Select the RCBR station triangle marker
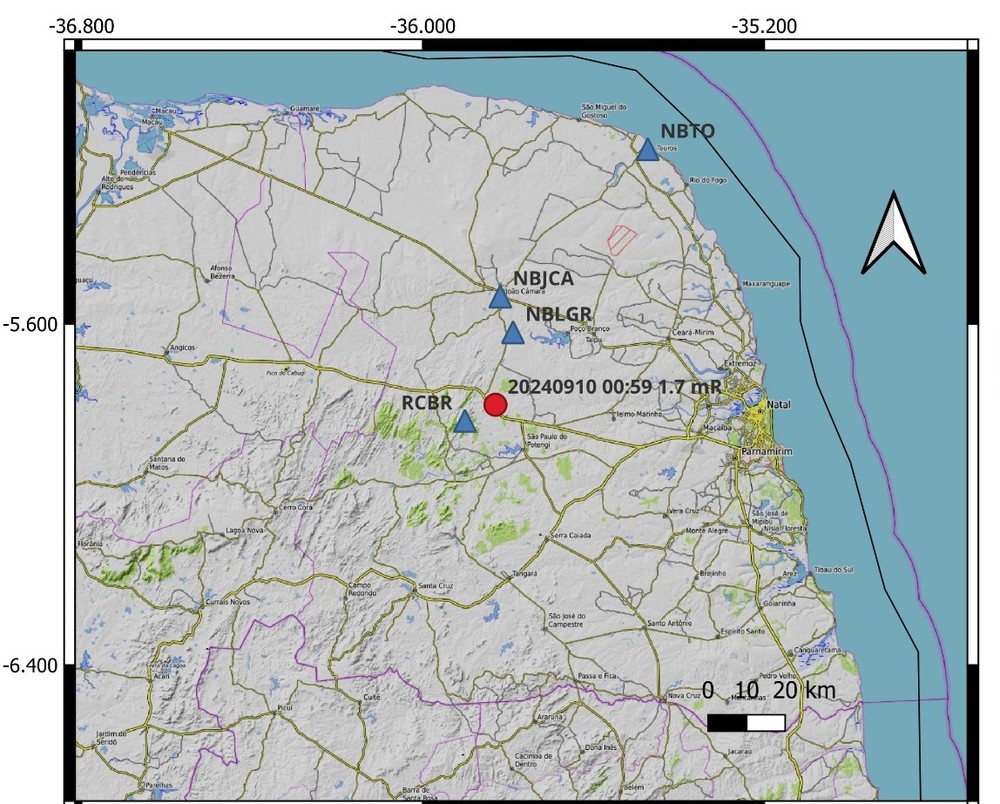1000x804 pixels. coord(465,421)
